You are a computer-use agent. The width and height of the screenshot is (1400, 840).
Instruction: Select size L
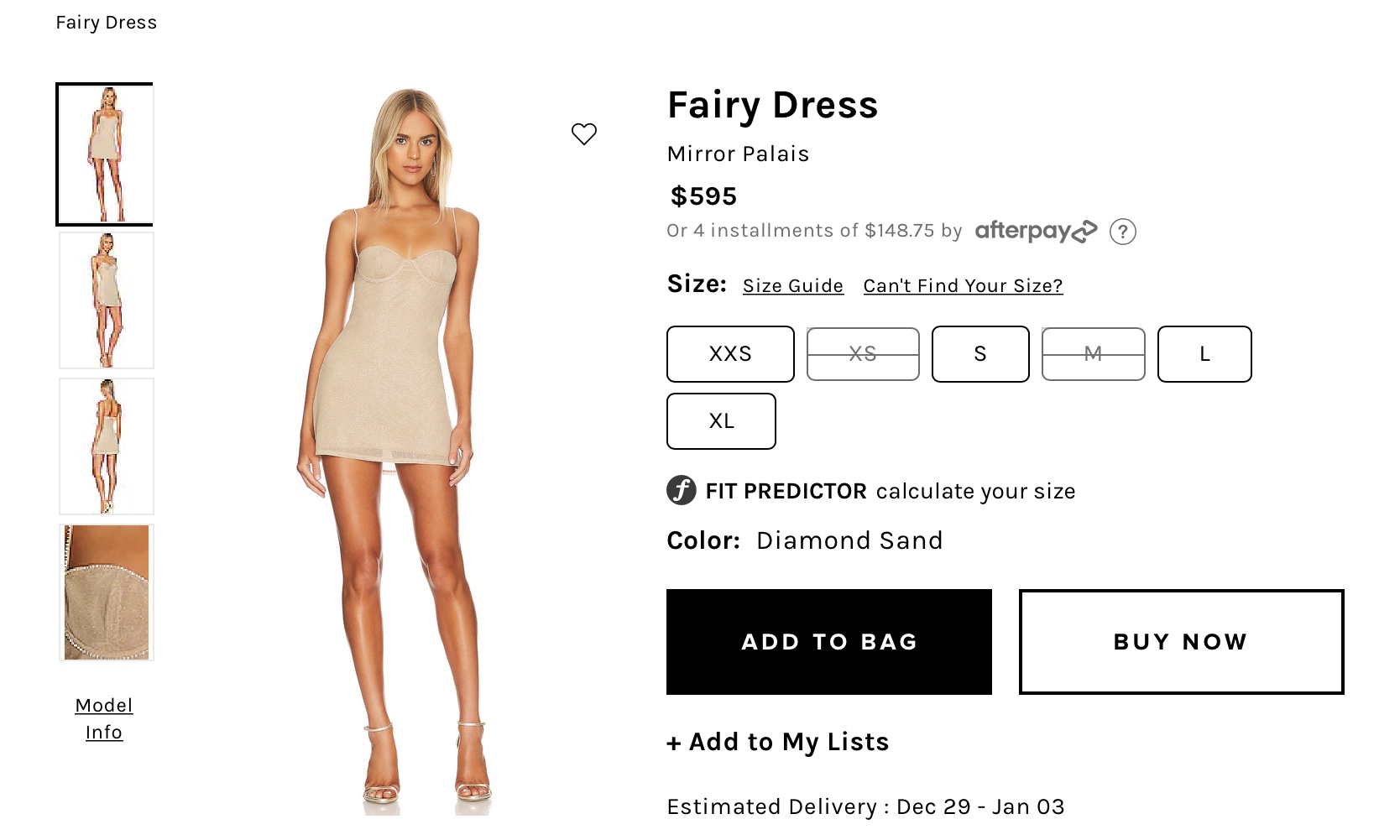(x=1204, y=354)
